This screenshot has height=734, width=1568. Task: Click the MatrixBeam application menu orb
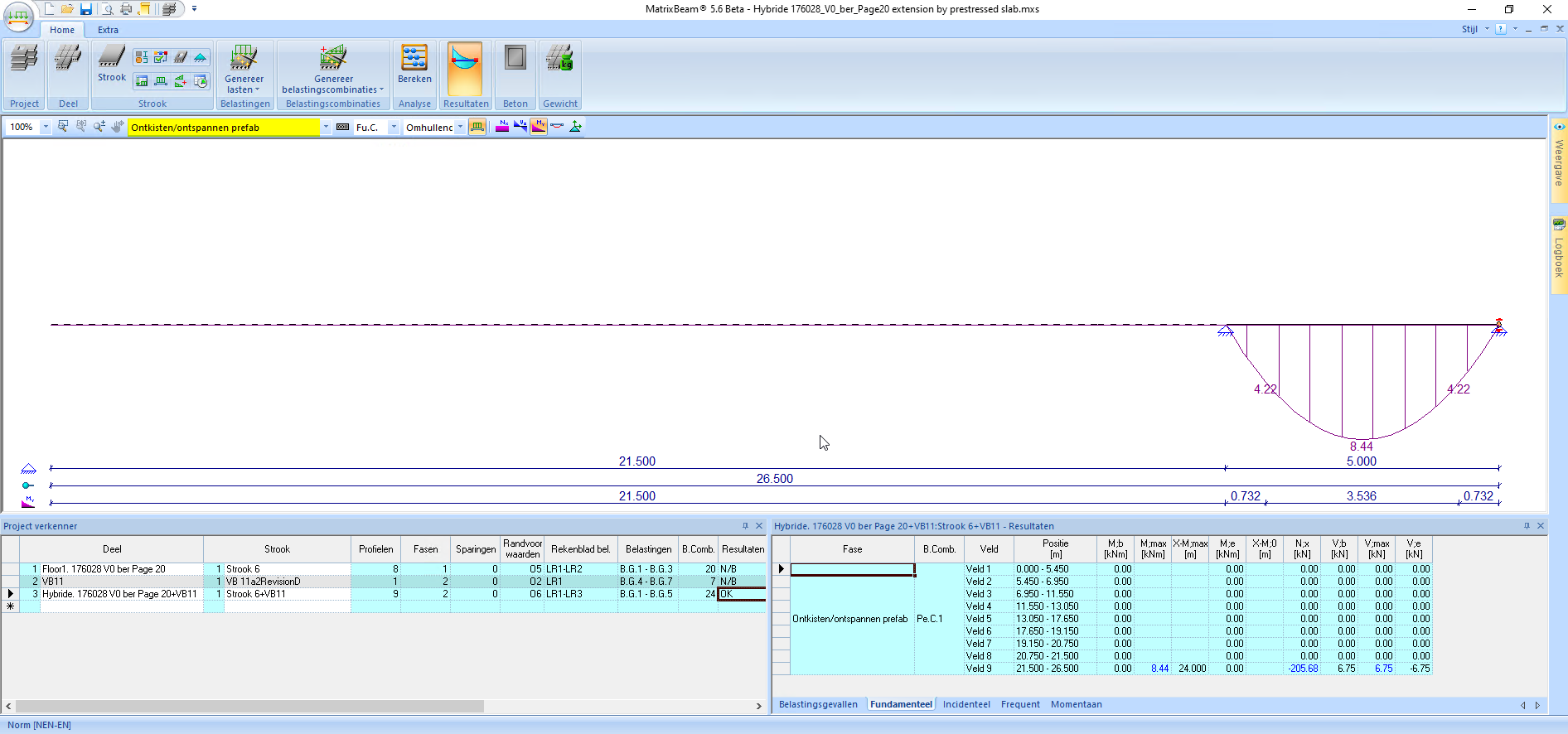pos(19,17)
